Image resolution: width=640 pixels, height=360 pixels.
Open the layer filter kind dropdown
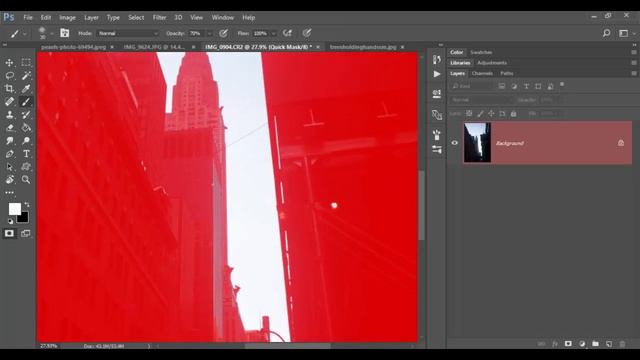[x=472, y=86]
